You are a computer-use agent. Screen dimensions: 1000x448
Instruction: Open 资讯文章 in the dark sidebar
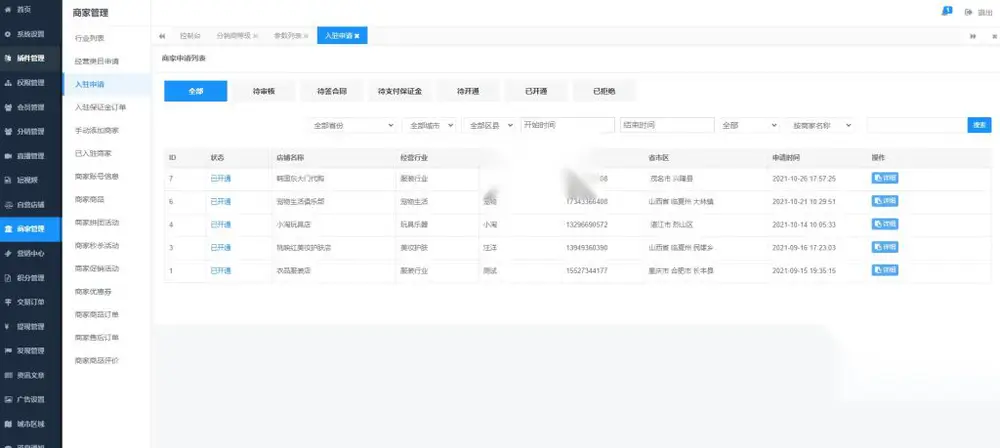tap(31, 375)
